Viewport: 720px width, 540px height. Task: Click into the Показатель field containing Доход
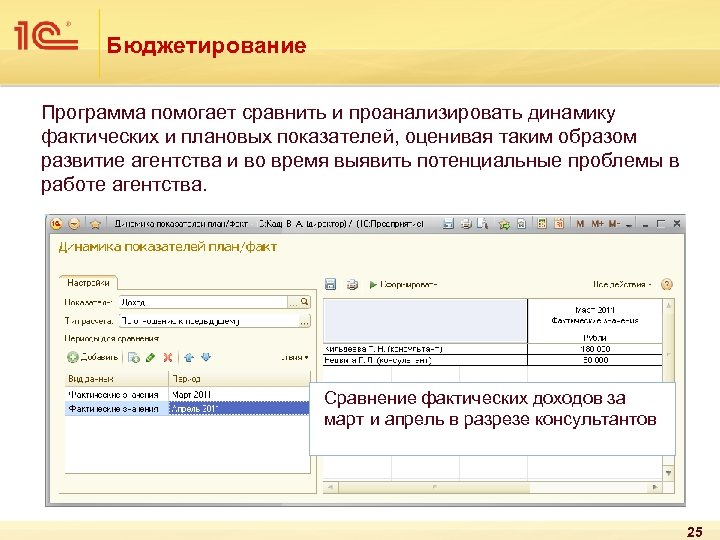[203, 302]
